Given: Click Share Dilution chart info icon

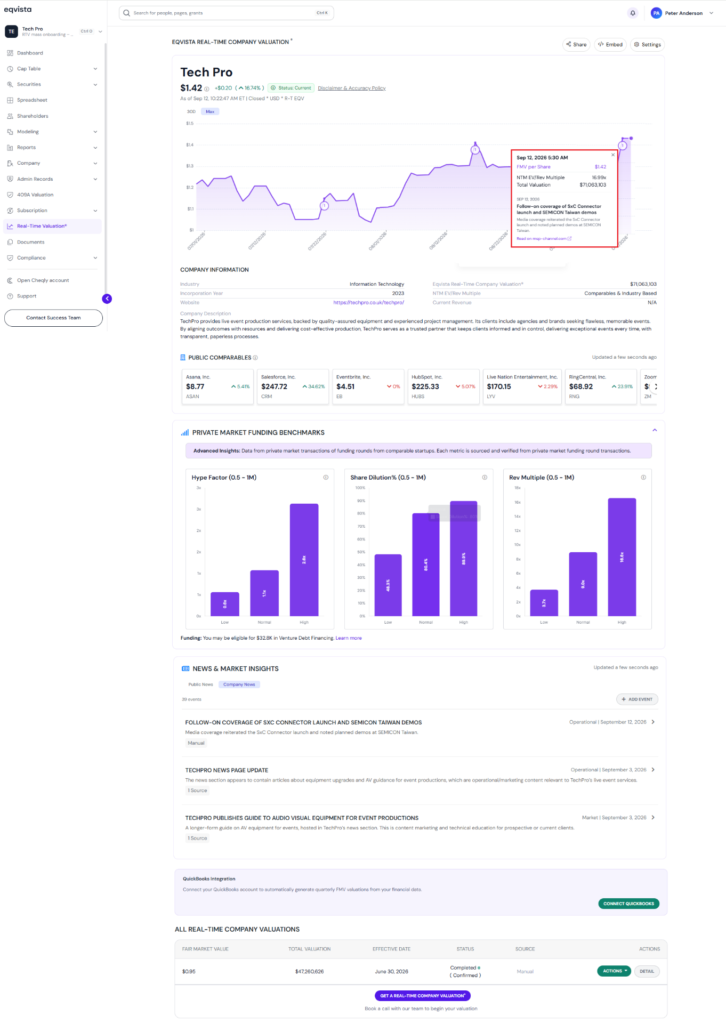Looking at the screenshot, I should [x=484, y=477].
